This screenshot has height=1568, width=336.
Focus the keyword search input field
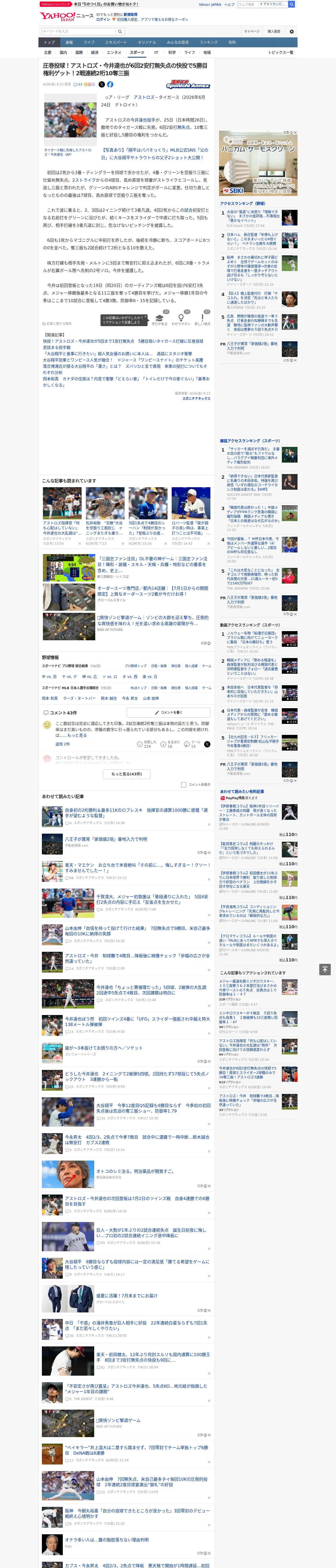[79, 32]
